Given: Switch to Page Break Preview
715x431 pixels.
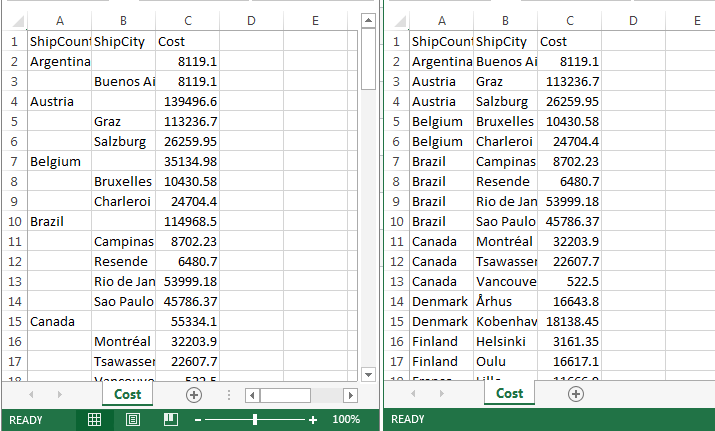Looking at the screenshot, I should [x=170, y=420].
